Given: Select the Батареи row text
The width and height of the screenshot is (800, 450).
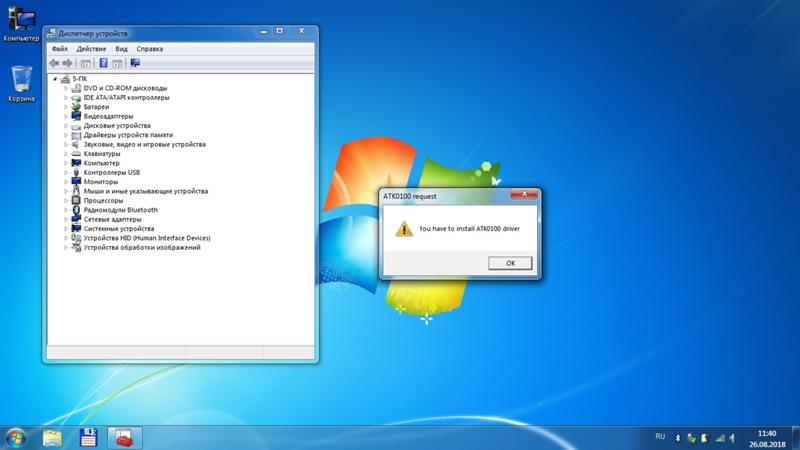Looking at the screenshot, I should 96,107.
